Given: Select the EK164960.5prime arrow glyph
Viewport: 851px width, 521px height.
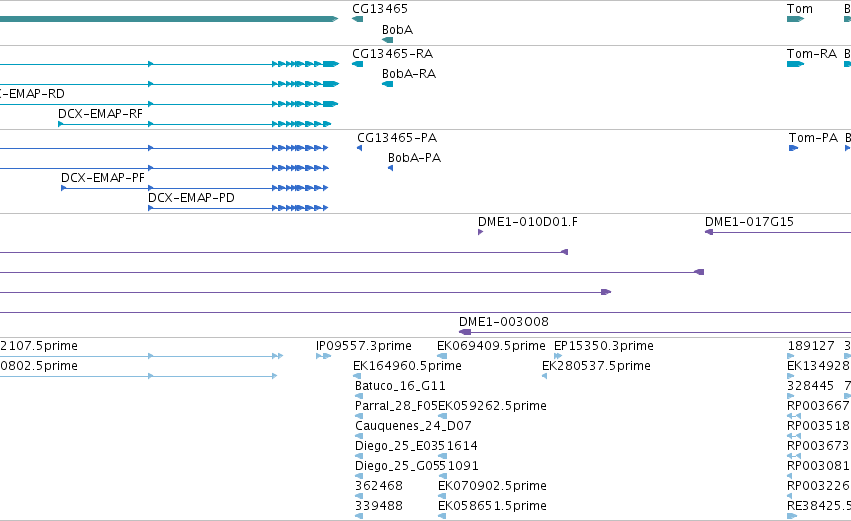Looking at the screenshot, I should [x=357, y=376].
